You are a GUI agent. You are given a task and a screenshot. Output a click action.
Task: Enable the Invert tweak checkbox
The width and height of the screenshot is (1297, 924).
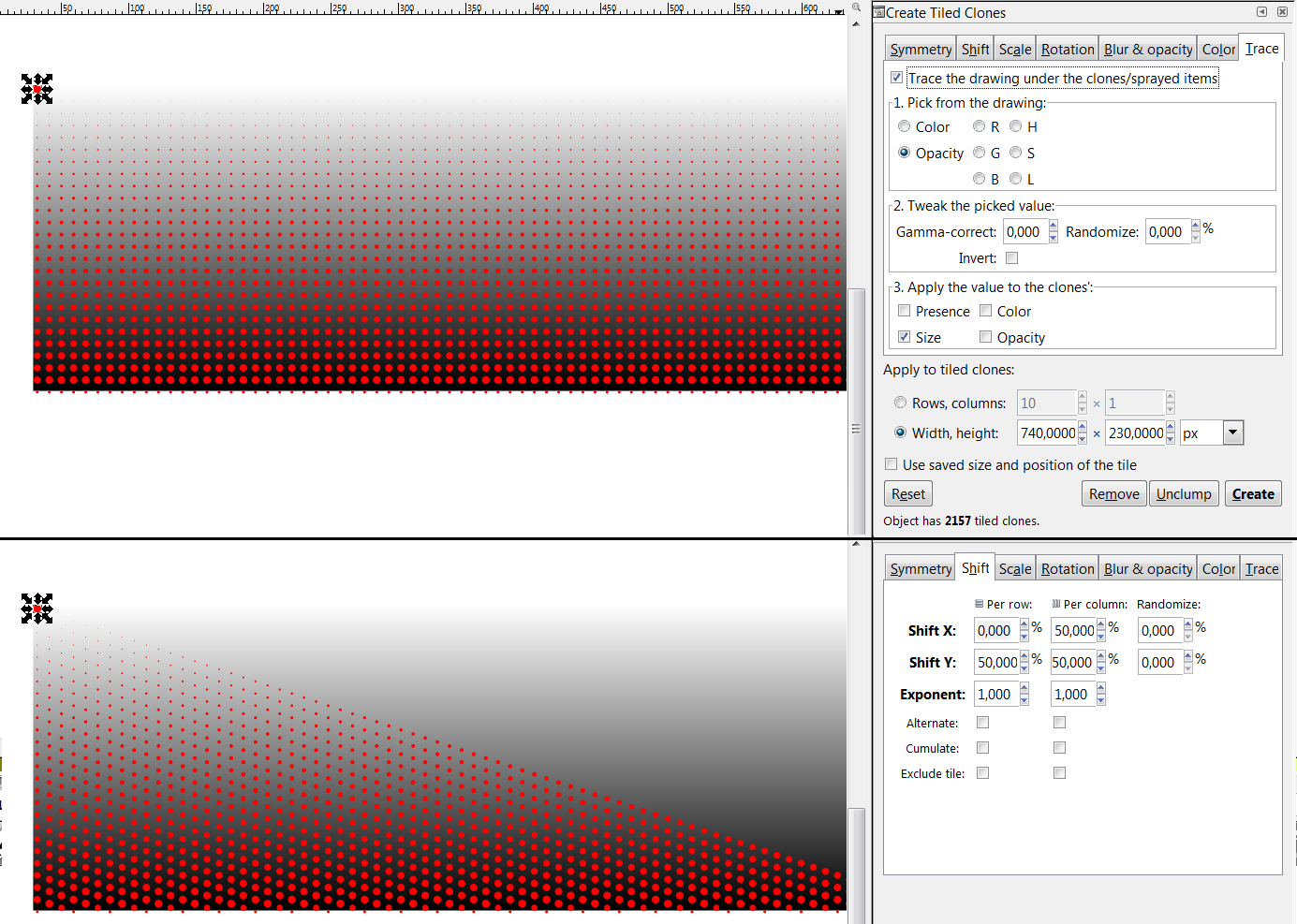[x=1011, y=257]
